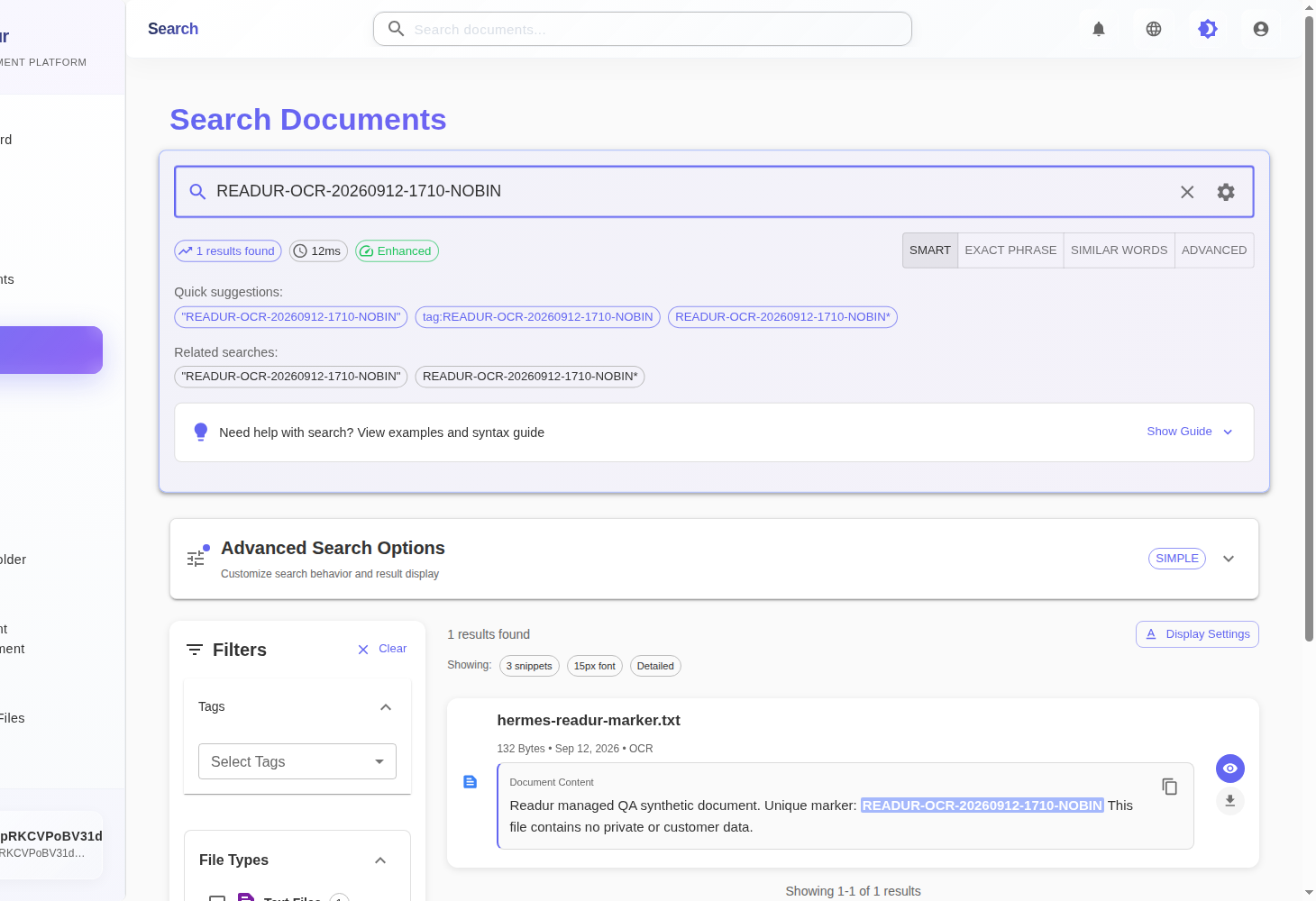Open the language globe menu
This screenshot has width=1316, height=901.
pyautogui.click(x=1154, y=29)
